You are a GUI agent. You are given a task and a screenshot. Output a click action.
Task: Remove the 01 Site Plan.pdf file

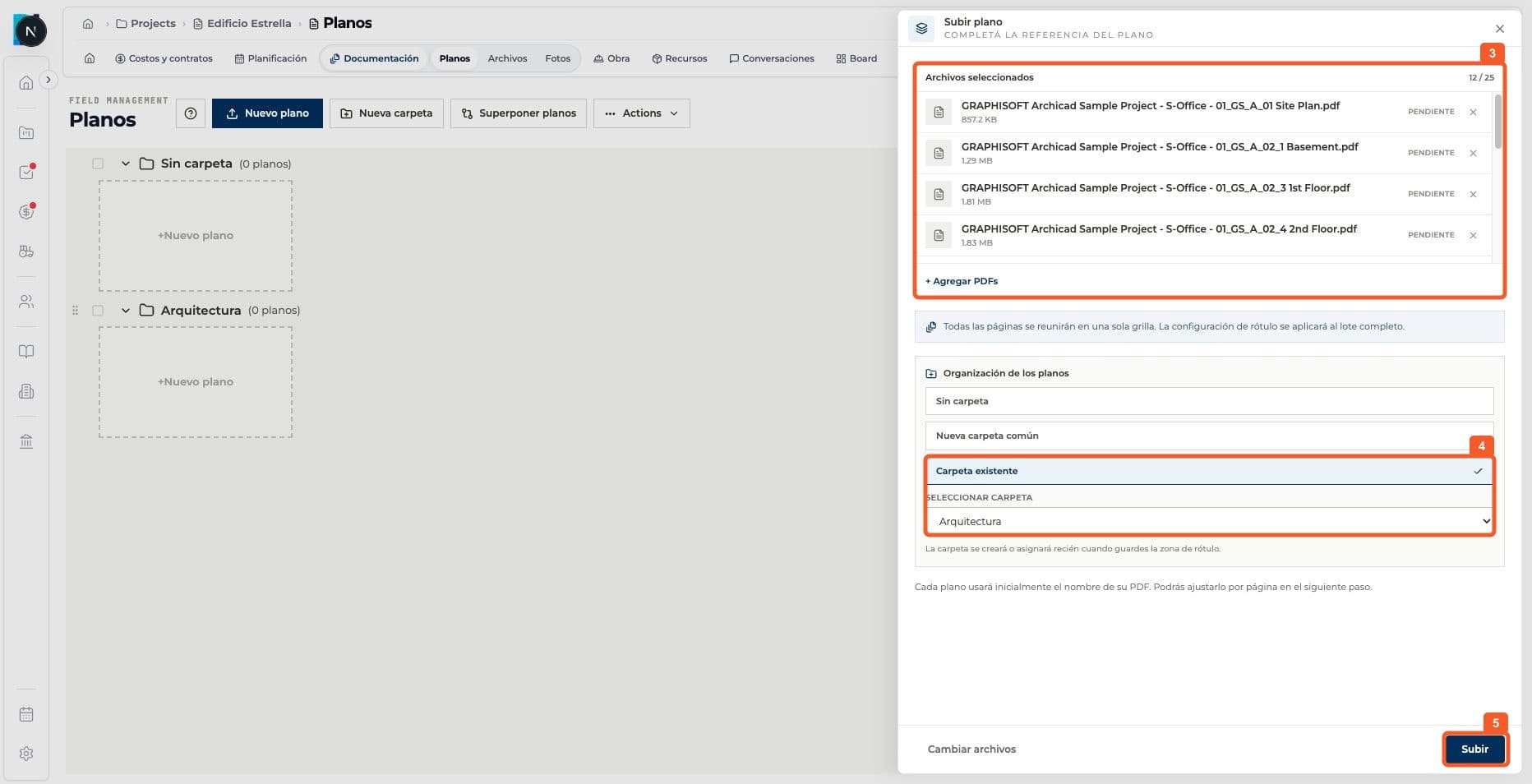click(1473, 112)
